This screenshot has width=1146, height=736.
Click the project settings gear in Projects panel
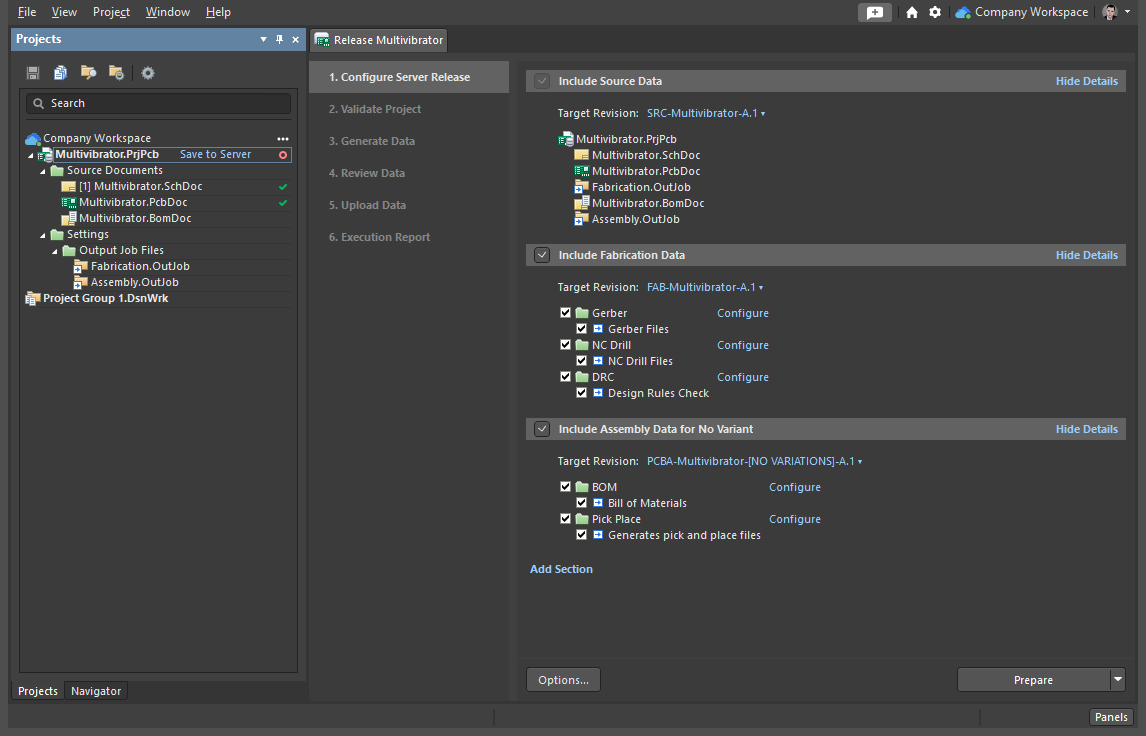[148, 73]
